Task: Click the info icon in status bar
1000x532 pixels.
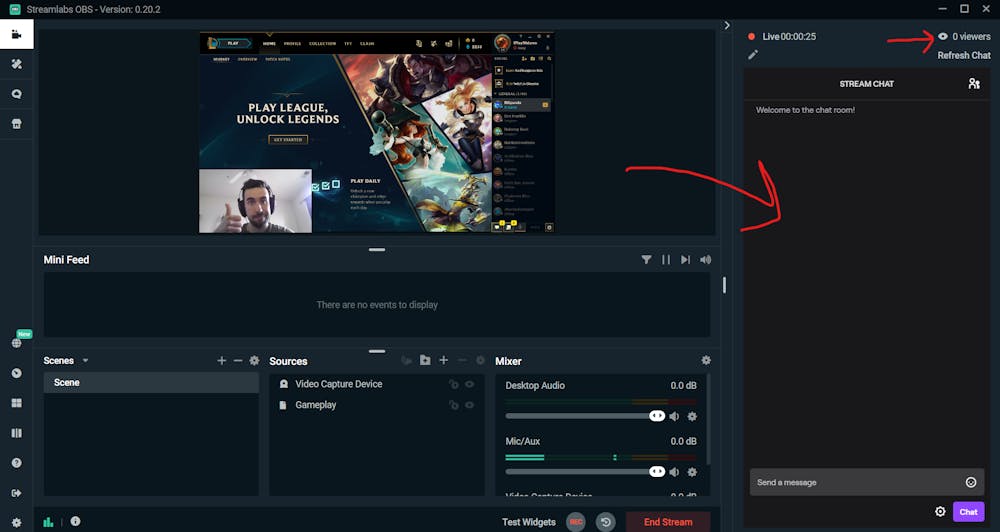Action: point(75,521)
